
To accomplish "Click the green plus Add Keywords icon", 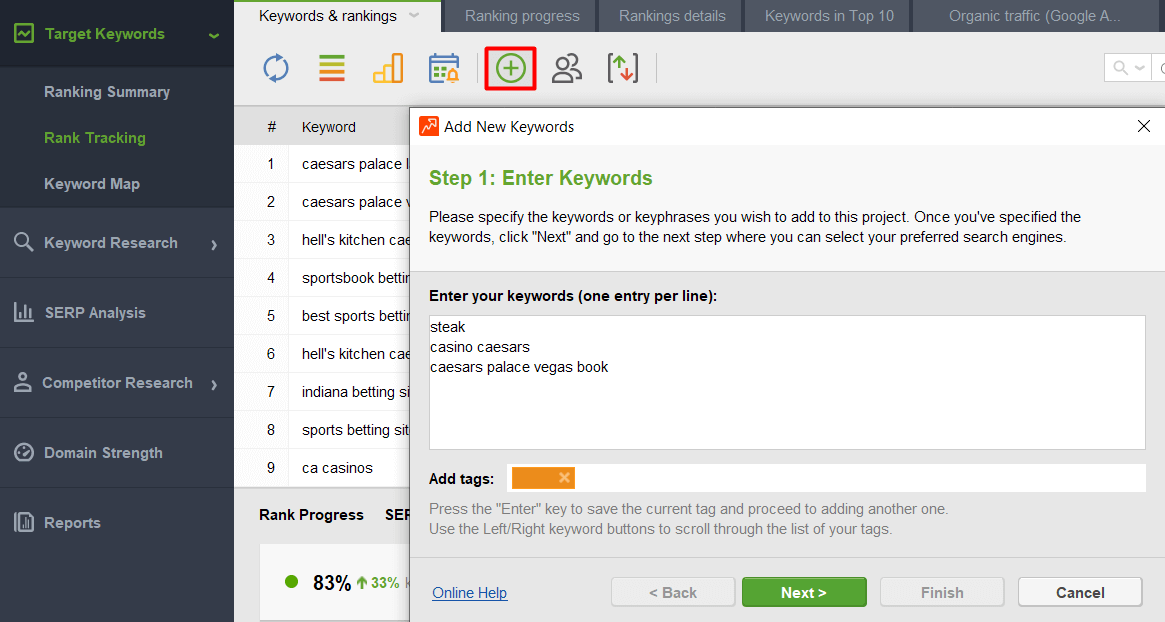I will pos(510,68).
